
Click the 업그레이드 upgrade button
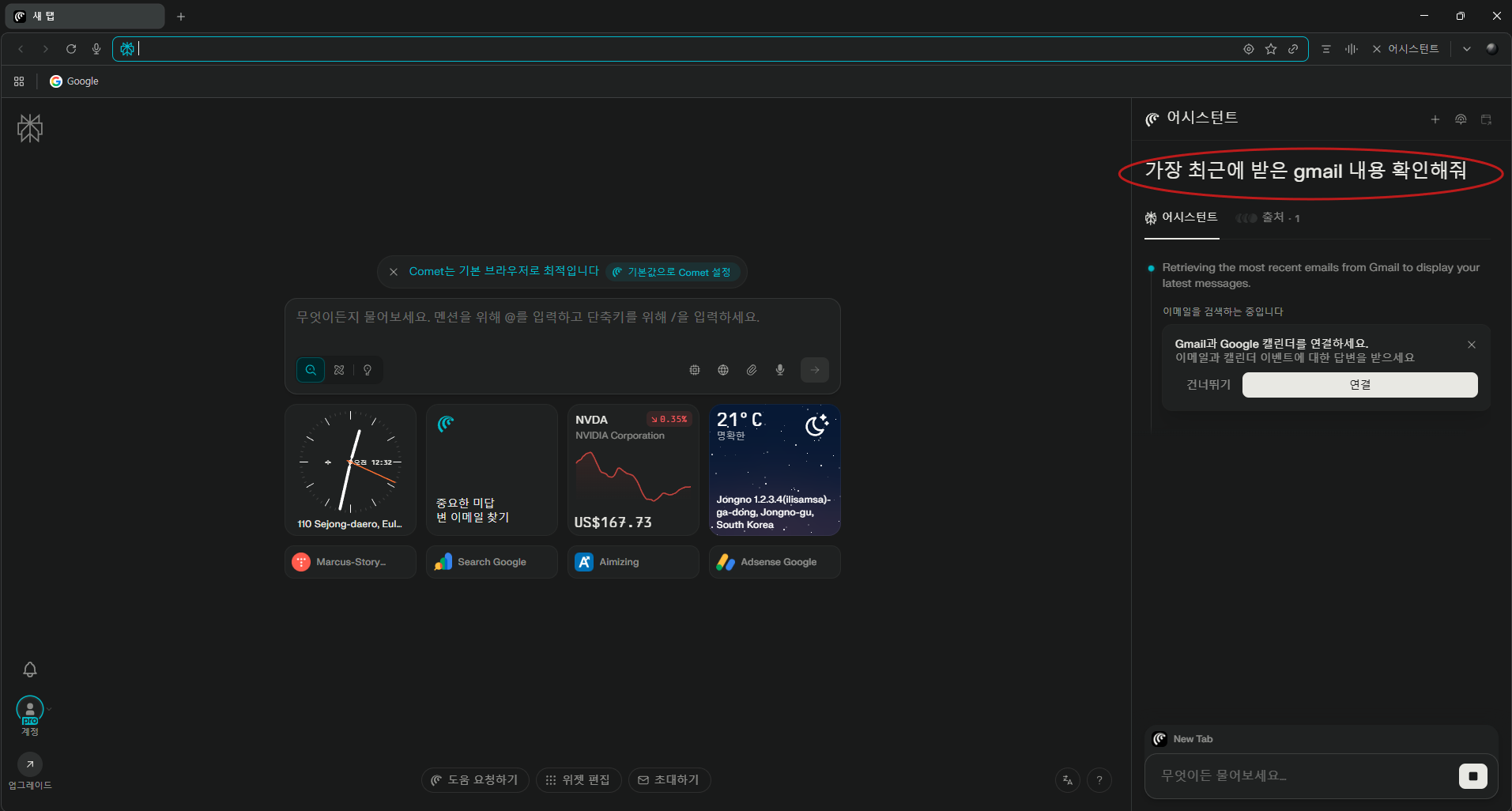[30, 771]
